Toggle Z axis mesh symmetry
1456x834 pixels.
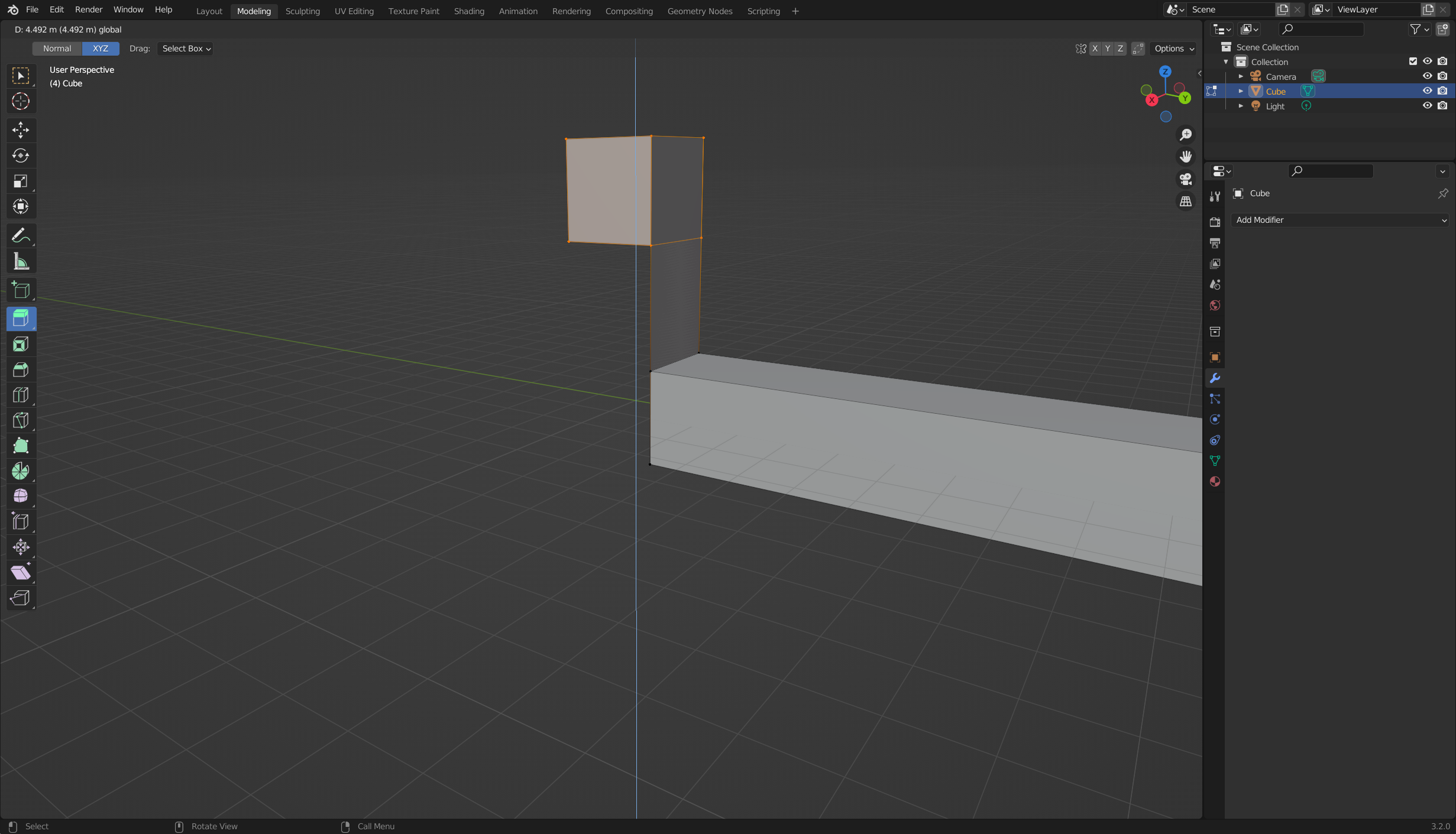click(x=1120, y=48)
